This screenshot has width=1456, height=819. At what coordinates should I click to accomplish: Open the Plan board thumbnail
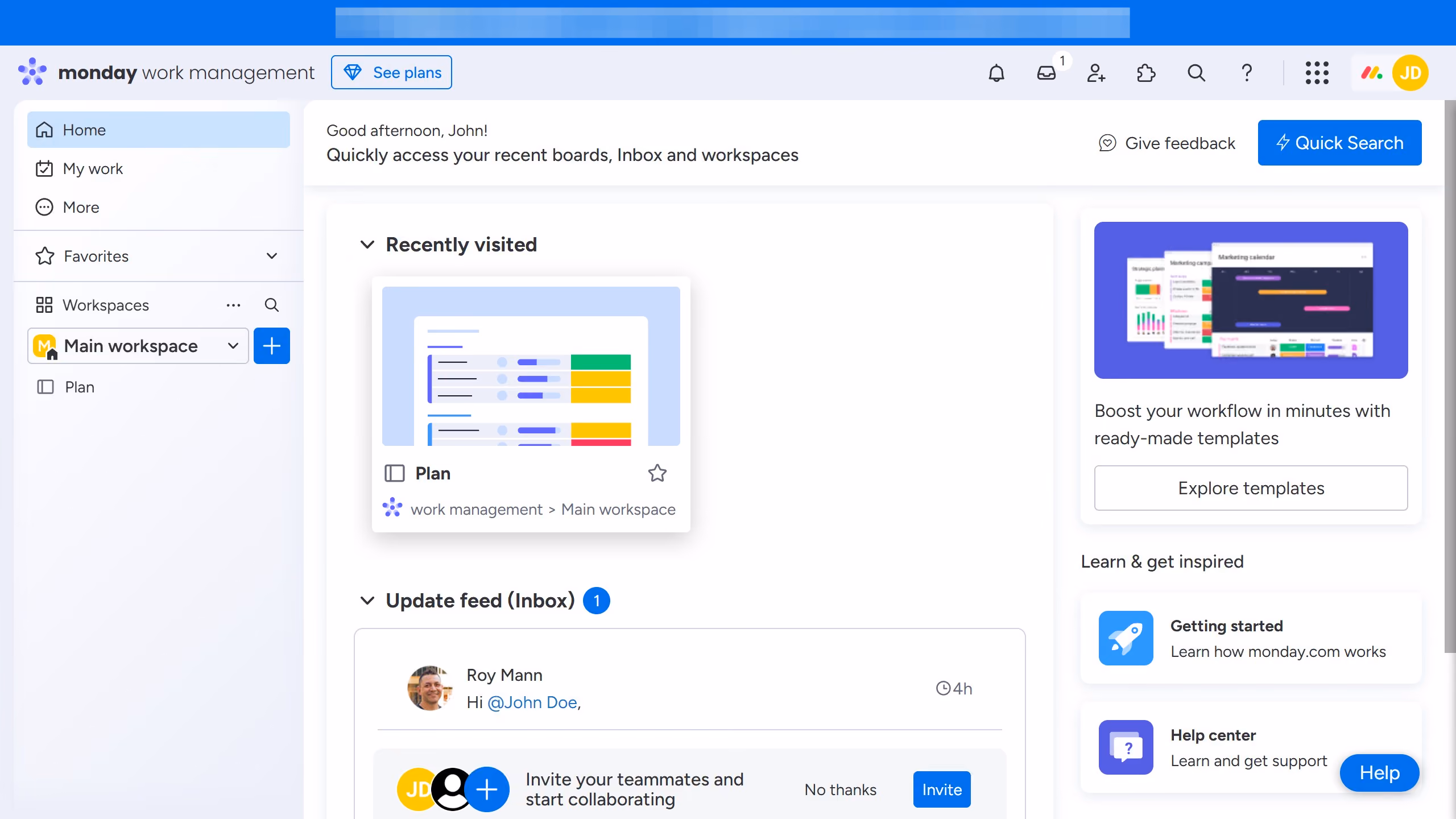(x=531, y=366)
